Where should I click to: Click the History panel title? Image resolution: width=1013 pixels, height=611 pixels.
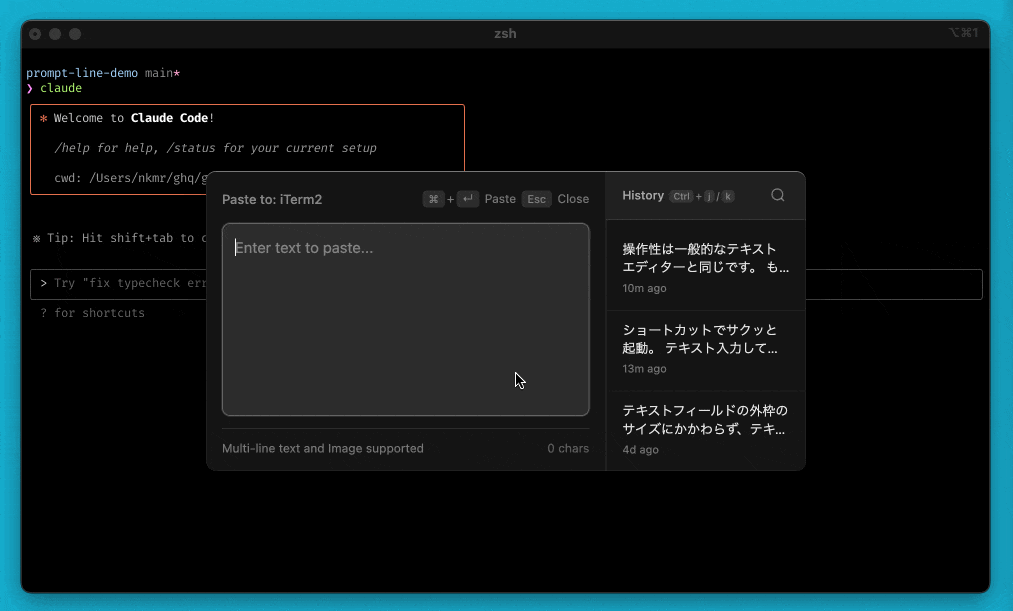[x=643, y=196]
